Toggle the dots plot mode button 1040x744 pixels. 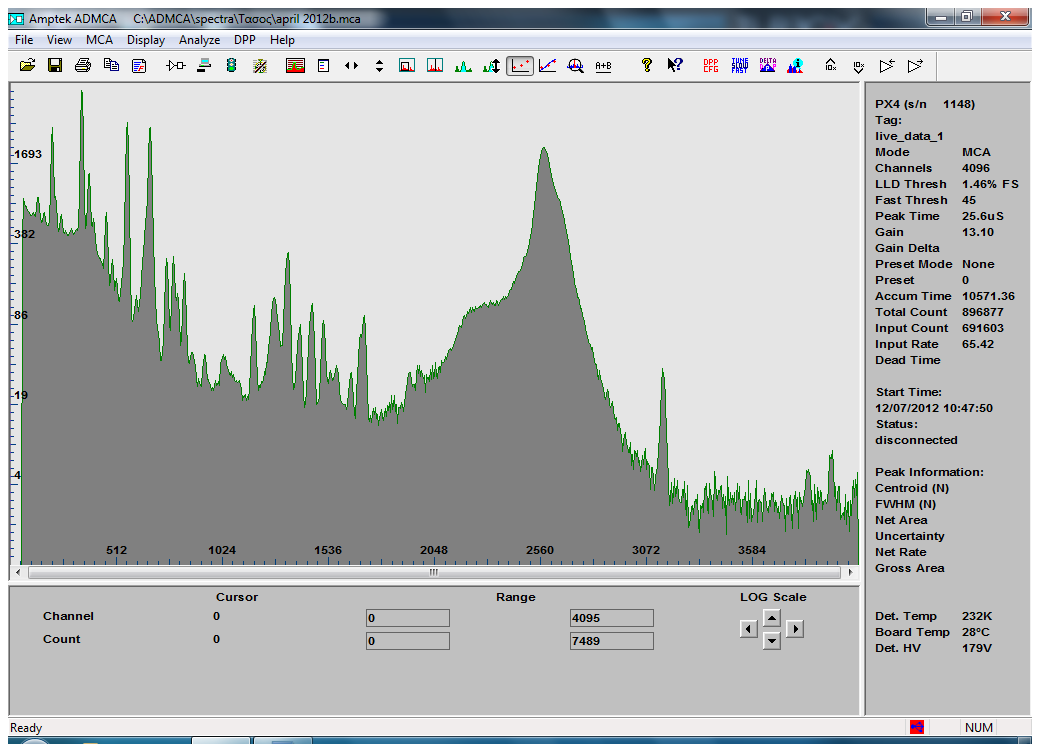[x=520, y=65]
